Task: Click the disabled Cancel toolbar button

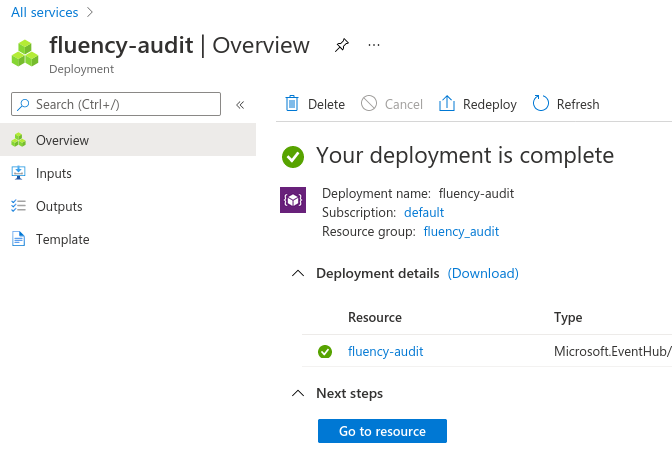Action: coord(392,104)
